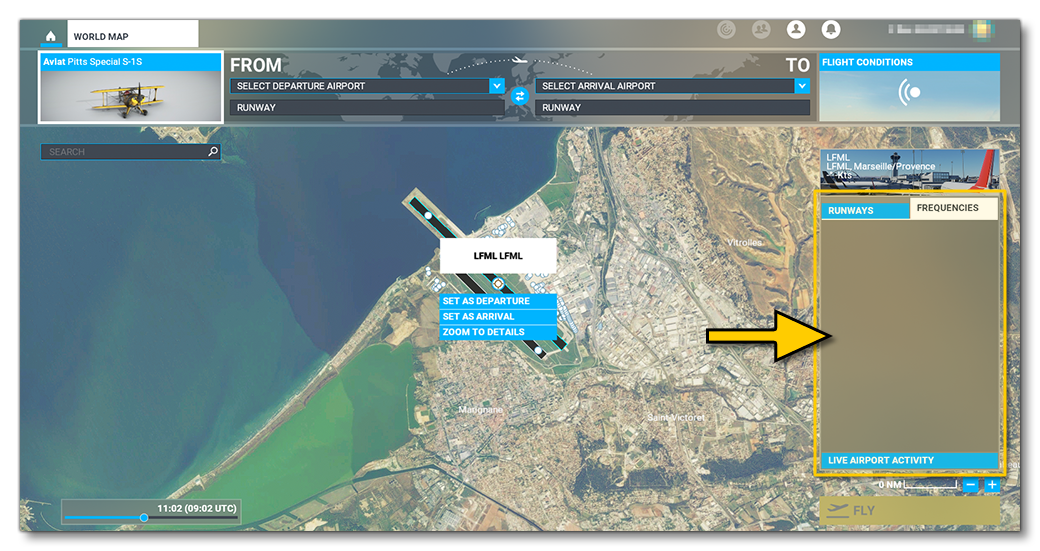Open the achievements spiral icon

click(726, 30)
